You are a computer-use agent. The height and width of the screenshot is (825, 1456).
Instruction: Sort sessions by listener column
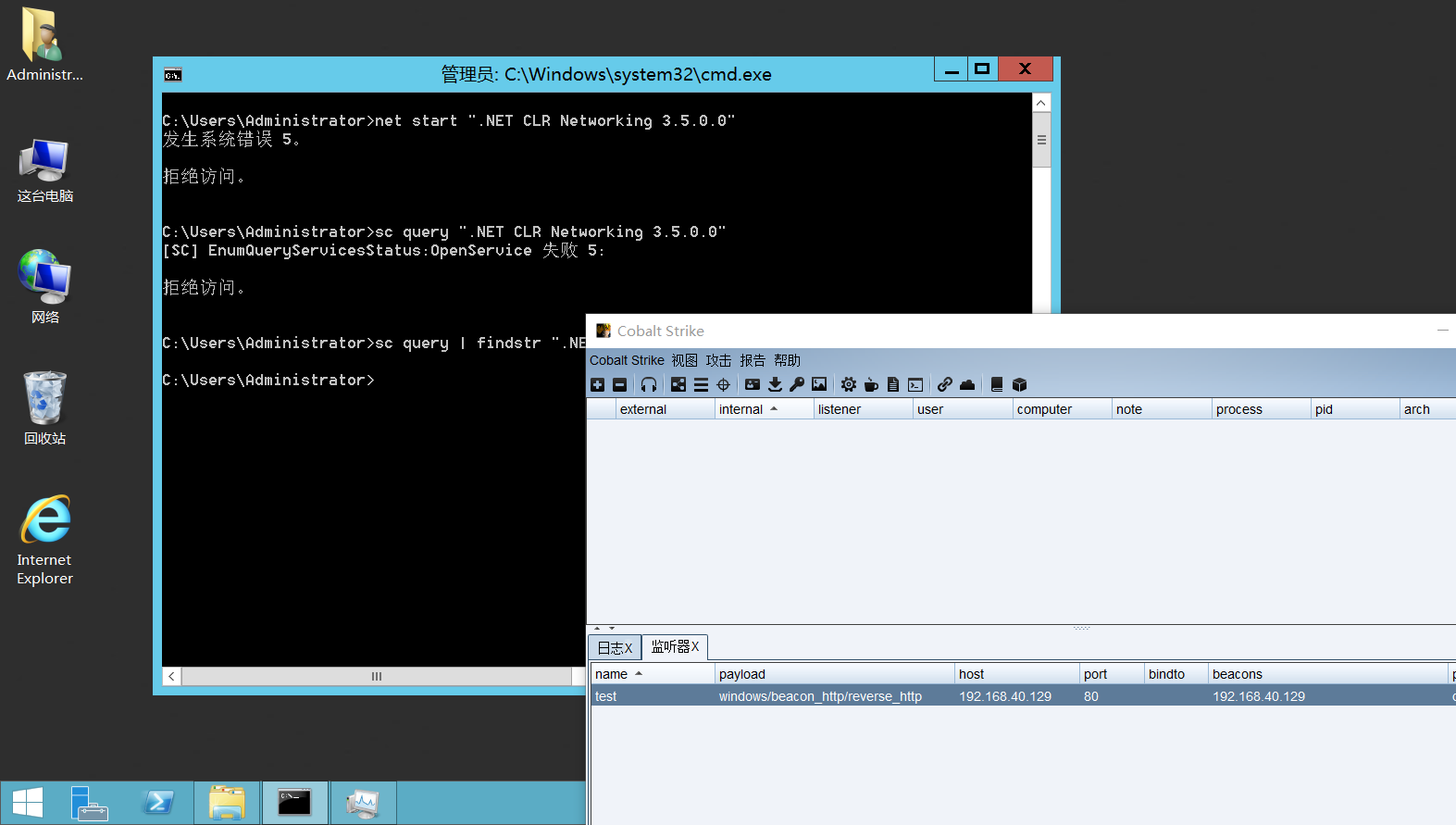863,409
